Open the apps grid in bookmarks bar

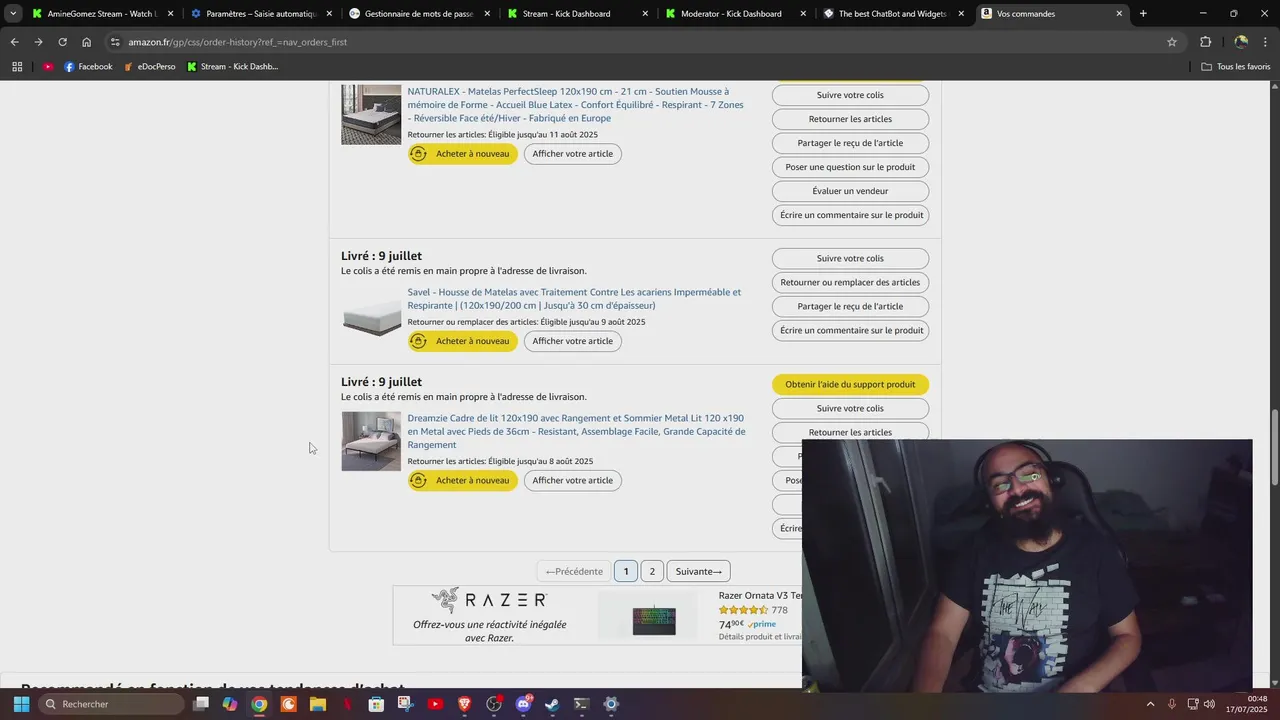[17, 67]
